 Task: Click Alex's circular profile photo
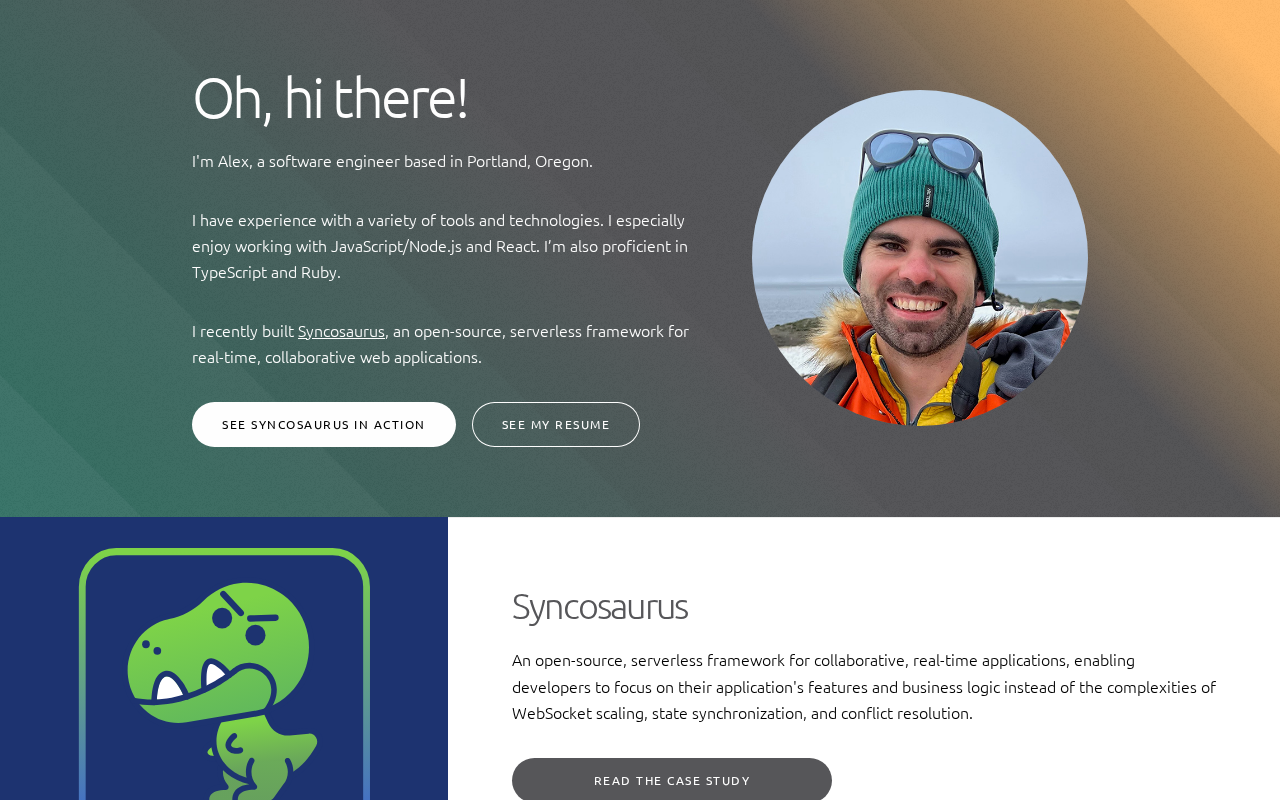[920, 258]
